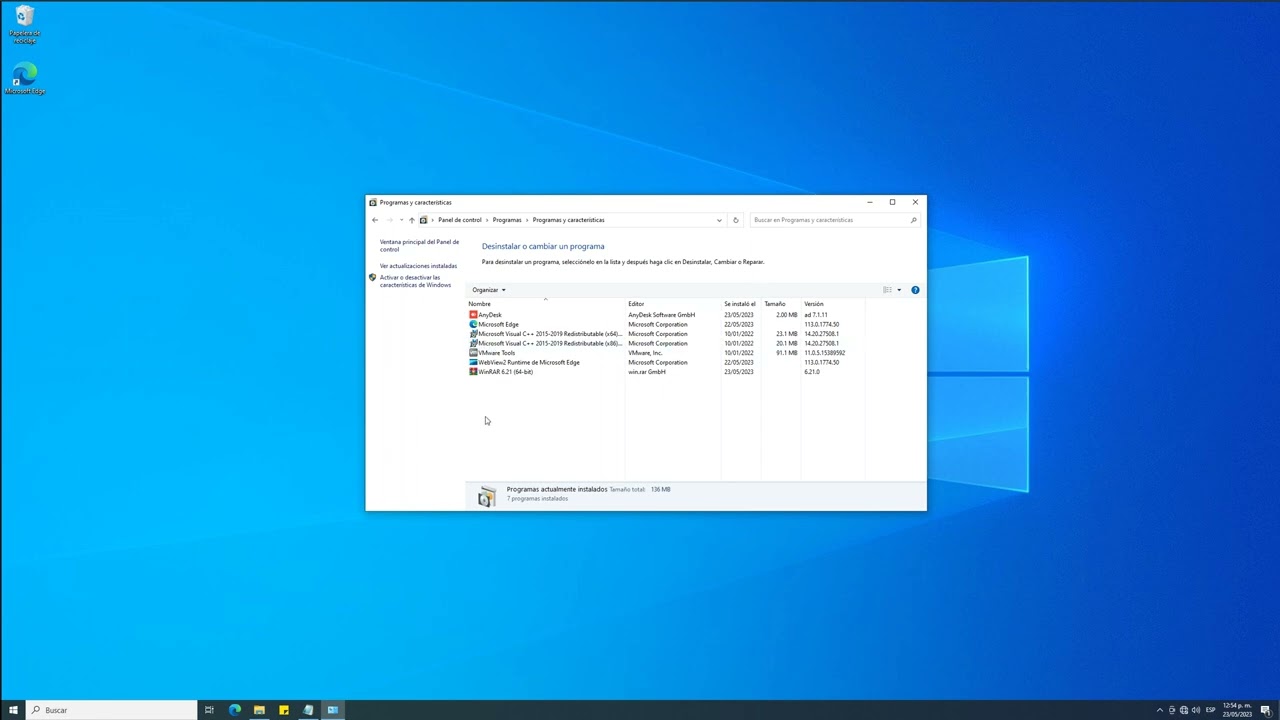Click the search magnifier in the window

[914, 220]
